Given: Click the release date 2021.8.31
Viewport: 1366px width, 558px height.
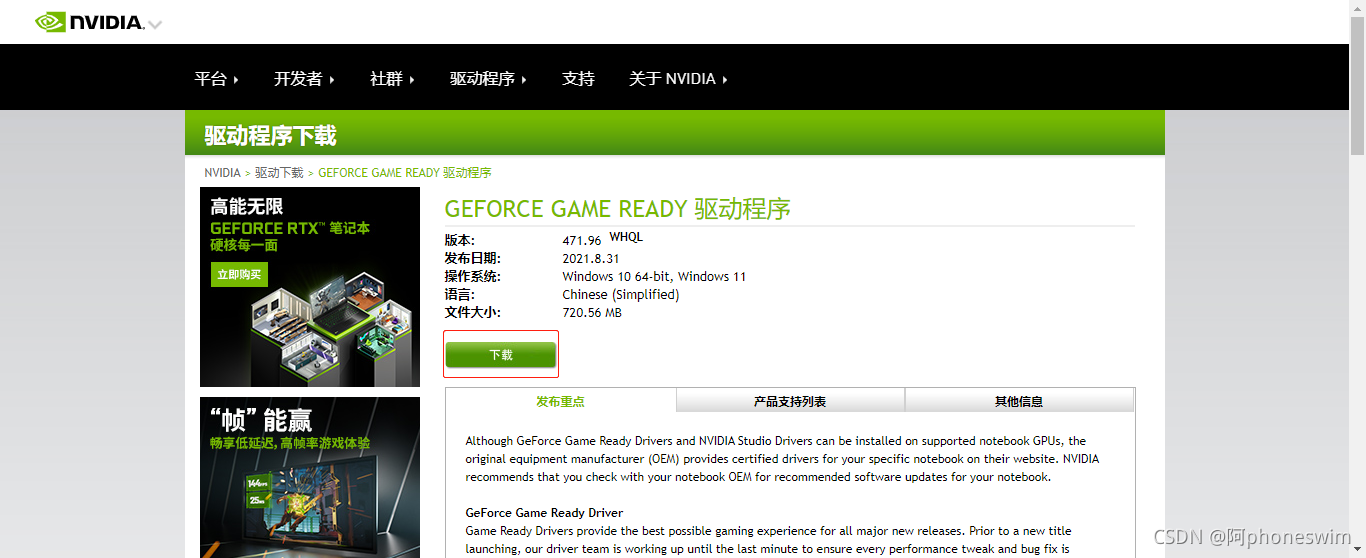Looking at the screenshot, I should point(591,258).
